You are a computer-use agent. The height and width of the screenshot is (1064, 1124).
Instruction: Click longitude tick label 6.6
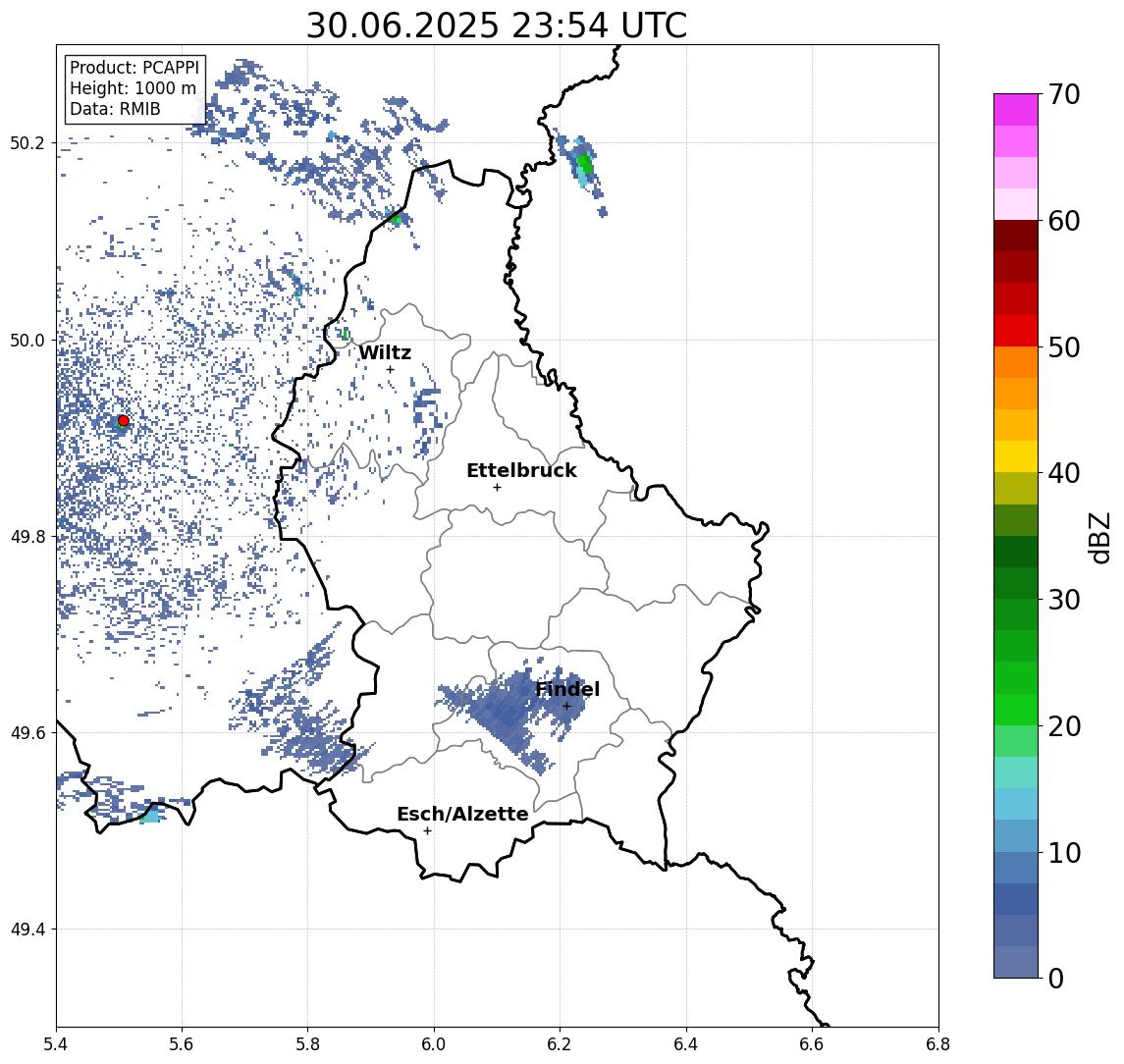(812, 1044)
